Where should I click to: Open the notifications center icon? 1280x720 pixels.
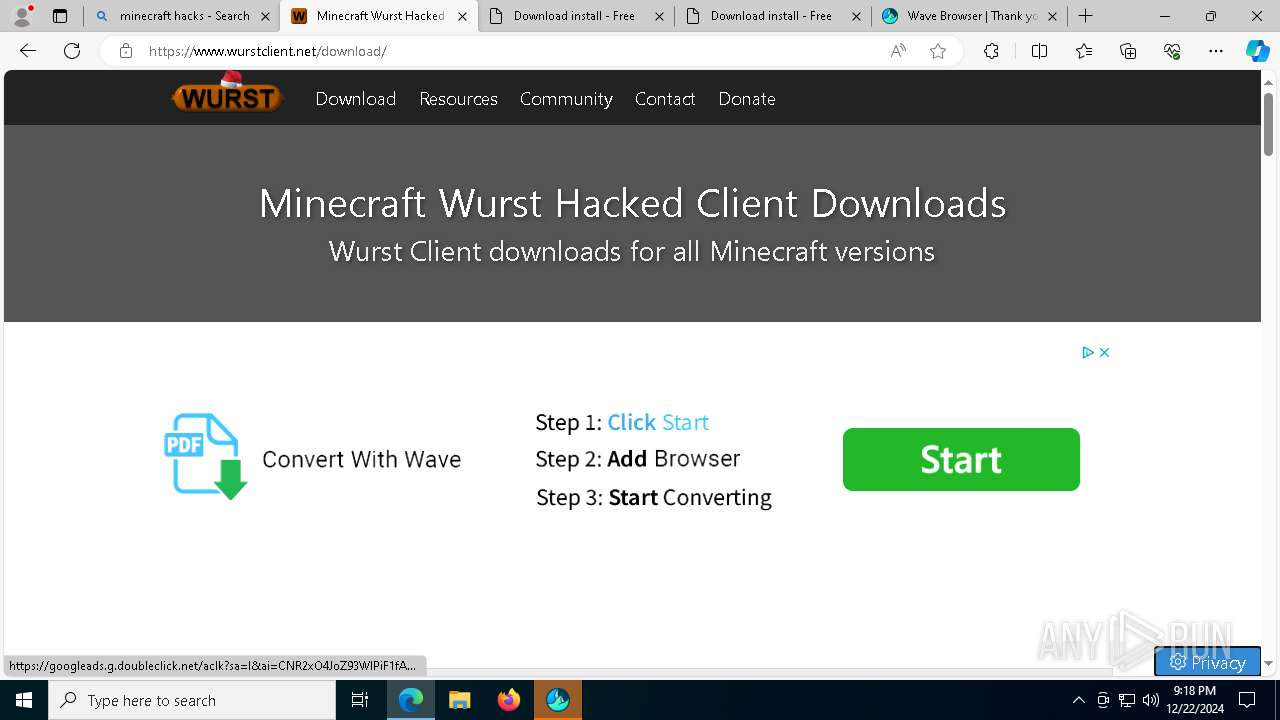[1247, 700]
